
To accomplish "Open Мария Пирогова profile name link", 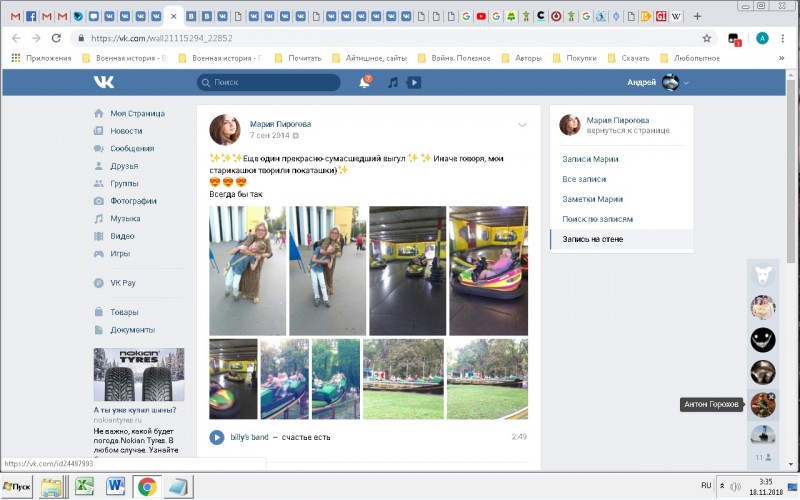I will [279, 123].
